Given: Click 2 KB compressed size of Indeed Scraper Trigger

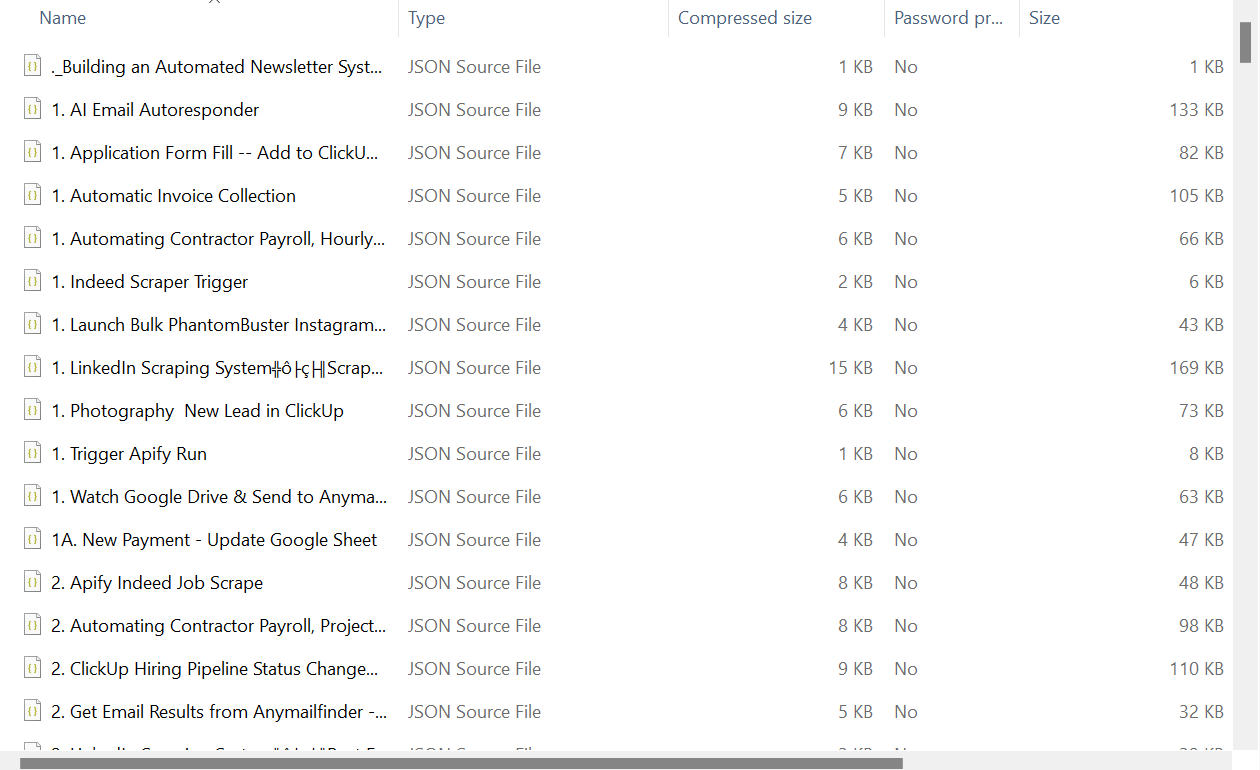Looking at the screenshot, I should 855,282.
